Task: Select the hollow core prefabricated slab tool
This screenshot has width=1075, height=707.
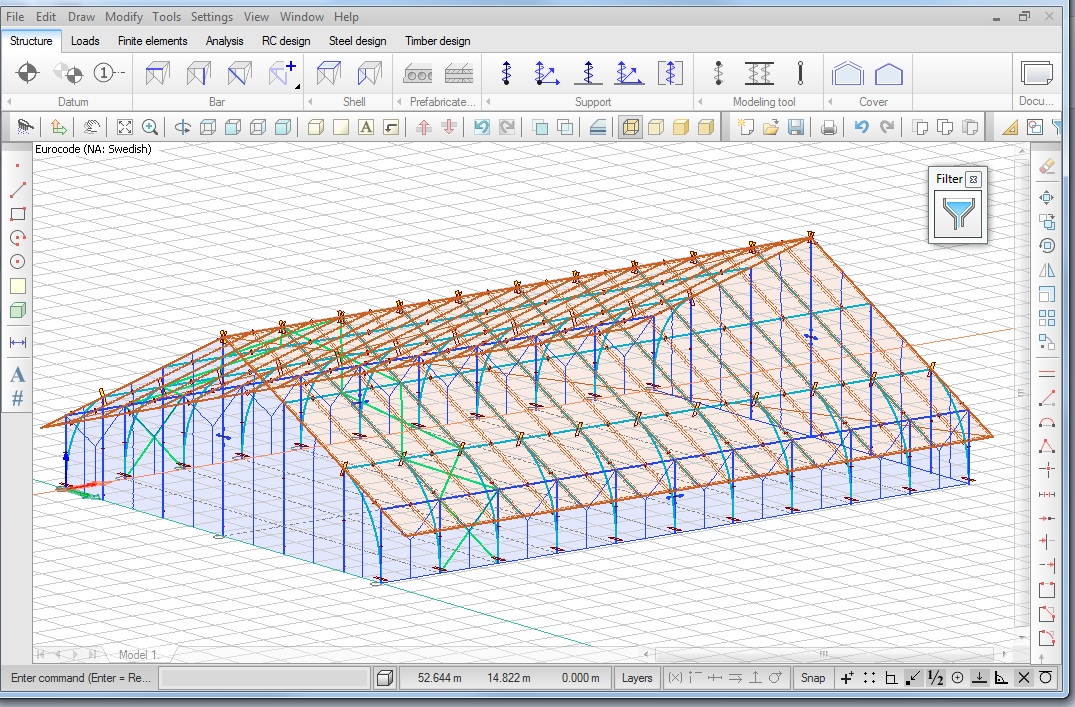Action: point(418,73)
